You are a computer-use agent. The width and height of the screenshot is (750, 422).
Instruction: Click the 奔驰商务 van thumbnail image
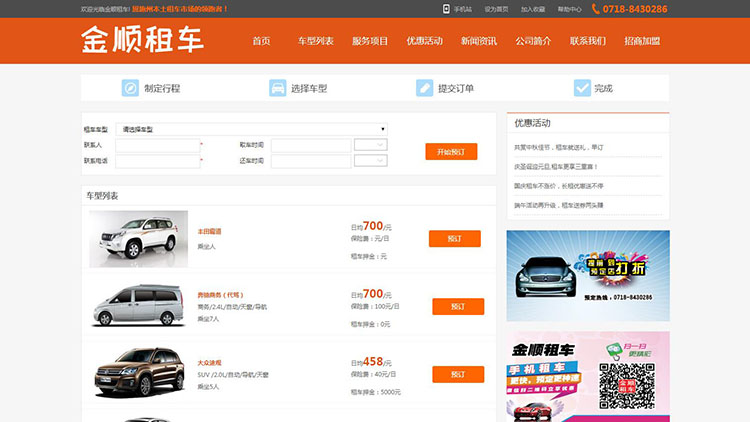pyautogui.click(x=138, y=304)
